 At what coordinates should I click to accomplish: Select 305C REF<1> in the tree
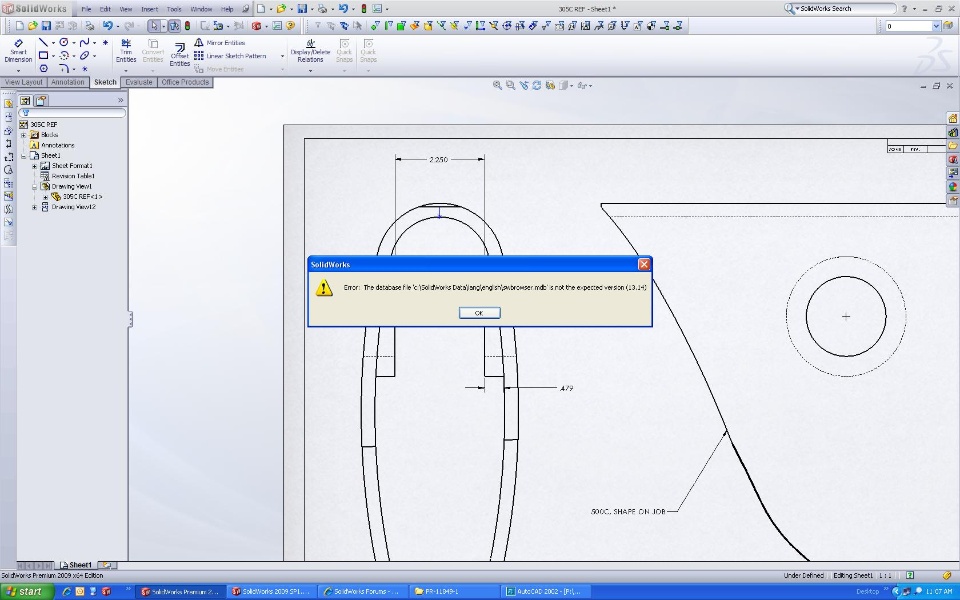pyautogui.click(x=82, y=197)
